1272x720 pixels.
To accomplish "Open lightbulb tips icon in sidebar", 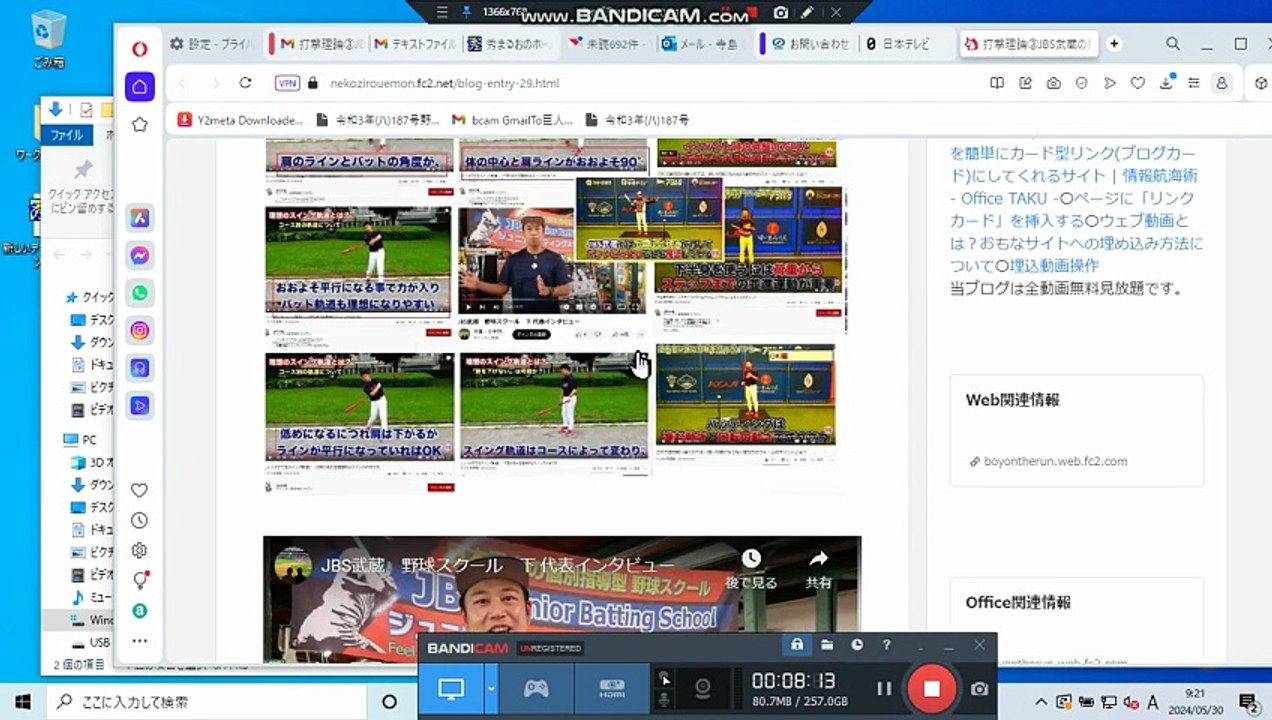I will [140, 580].
